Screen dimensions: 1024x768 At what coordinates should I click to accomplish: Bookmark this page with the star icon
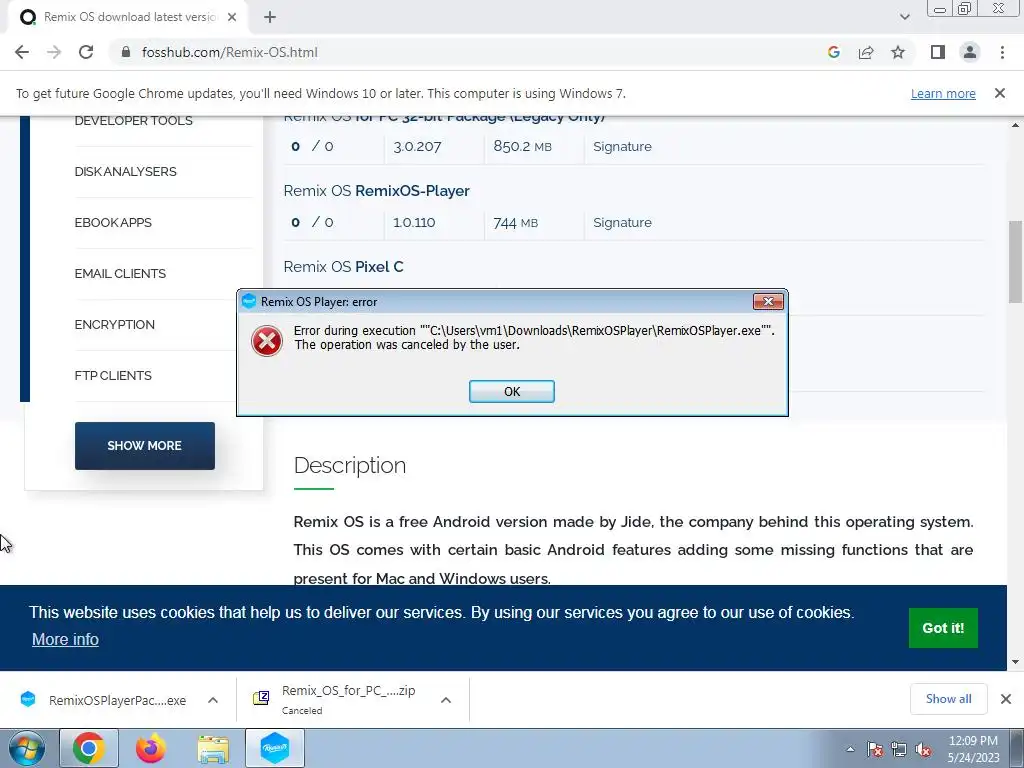tap(898, 52)
